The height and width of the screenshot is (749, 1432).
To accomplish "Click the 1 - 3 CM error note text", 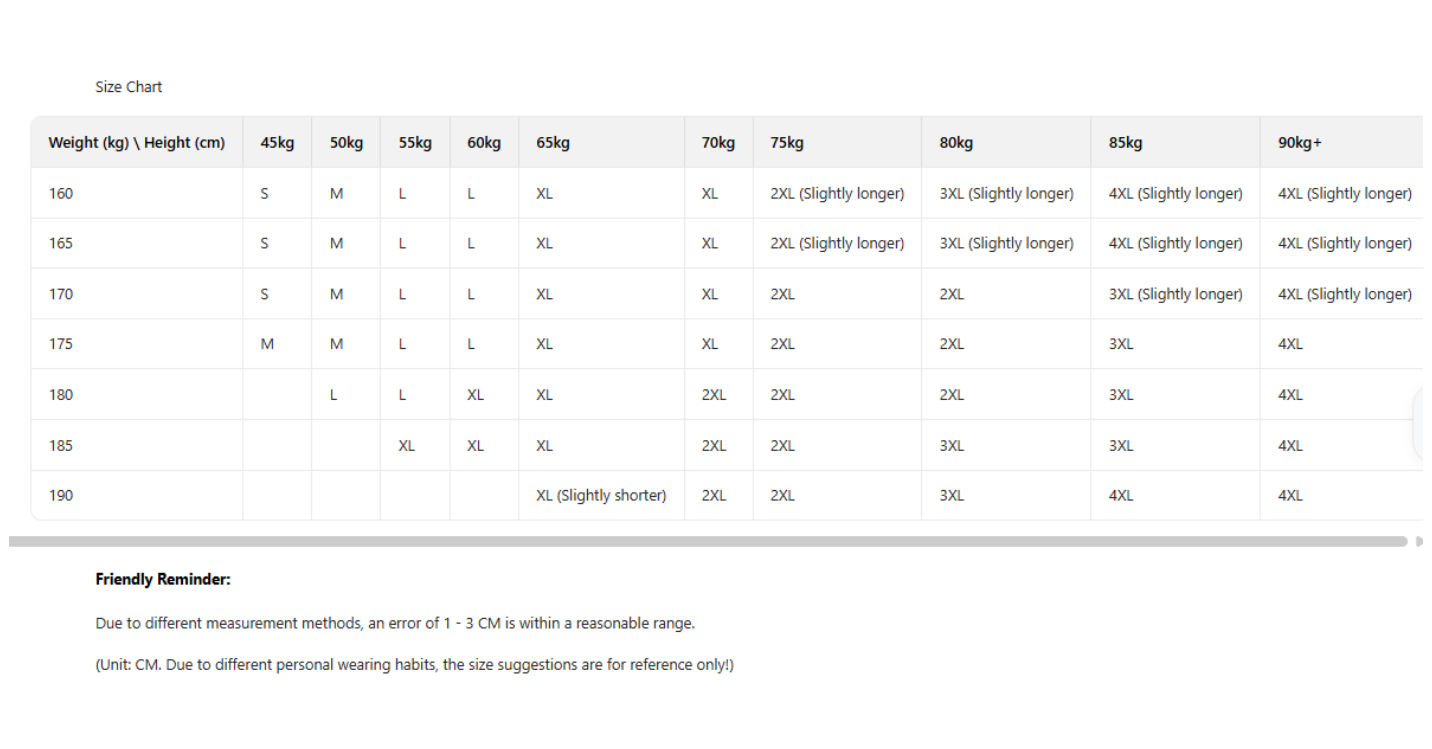I will pos(395,623).
